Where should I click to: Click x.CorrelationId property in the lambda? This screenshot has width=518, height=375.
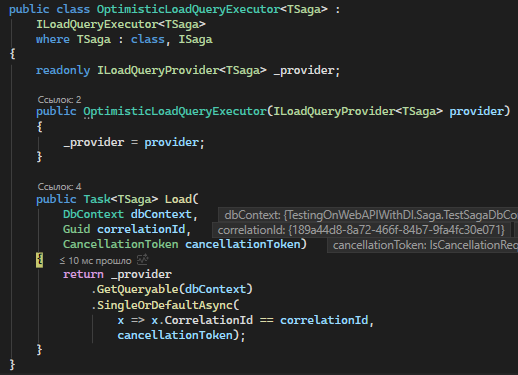coord(202,320)
